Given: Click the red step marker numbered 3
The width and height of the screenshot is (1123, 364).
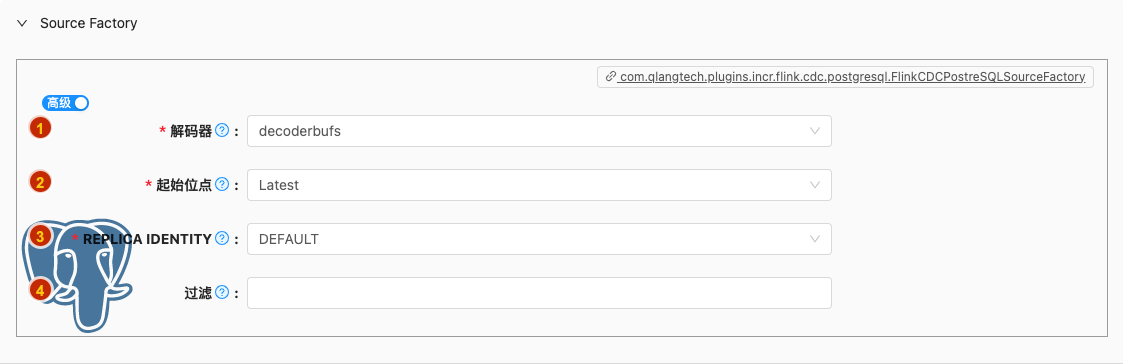Looking at the screenshot, I should [x=39, y=236].
